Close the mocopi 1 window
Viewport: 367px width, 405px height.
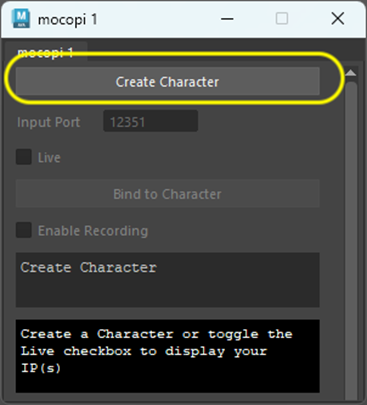pyautogui.click(x=338, y=19)
